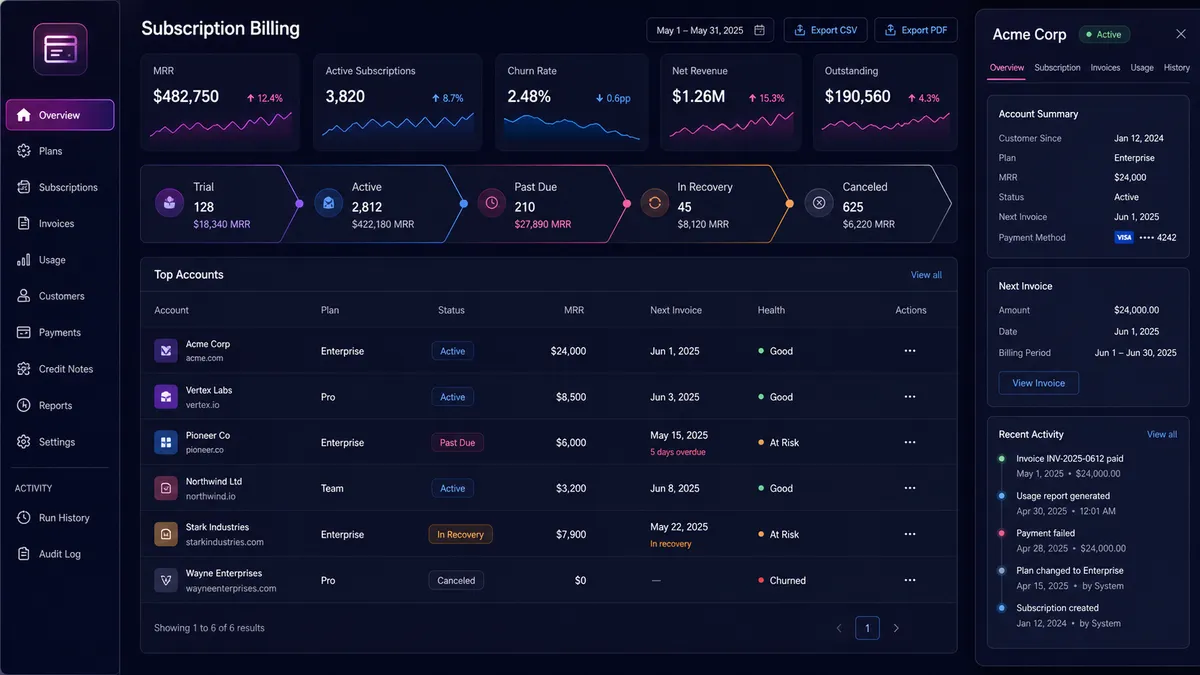Image resolution: width=1200 pixels, height=675 pixels.
Task: Click the In Recovery stage refresh icon
Action: point(654,203)
